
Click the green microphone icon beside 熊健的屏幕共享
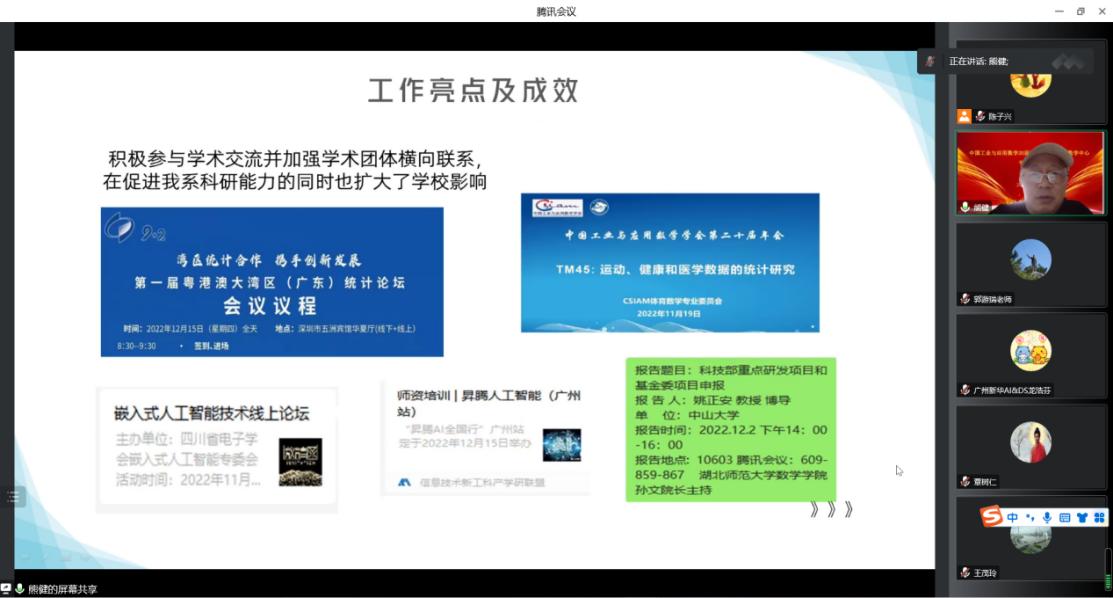(x=19, y=589)
